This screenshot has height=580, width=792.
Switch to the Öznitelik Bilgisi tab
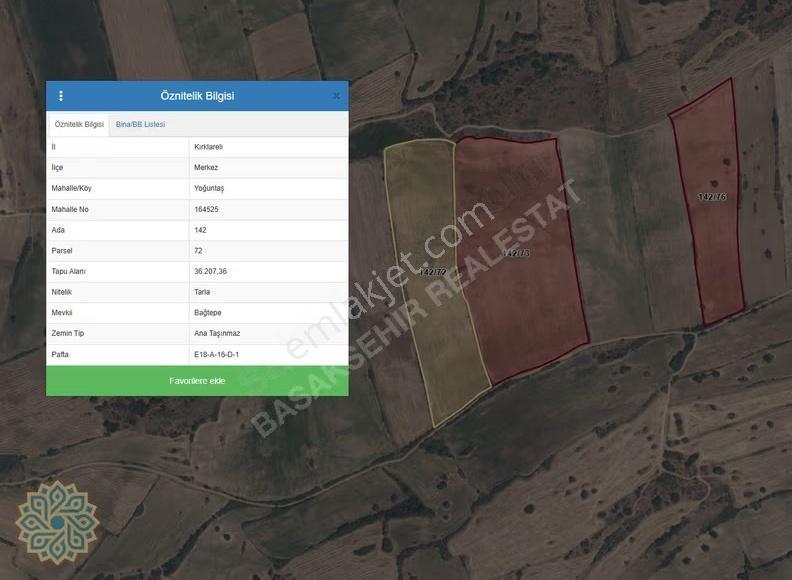coord(79,124)
